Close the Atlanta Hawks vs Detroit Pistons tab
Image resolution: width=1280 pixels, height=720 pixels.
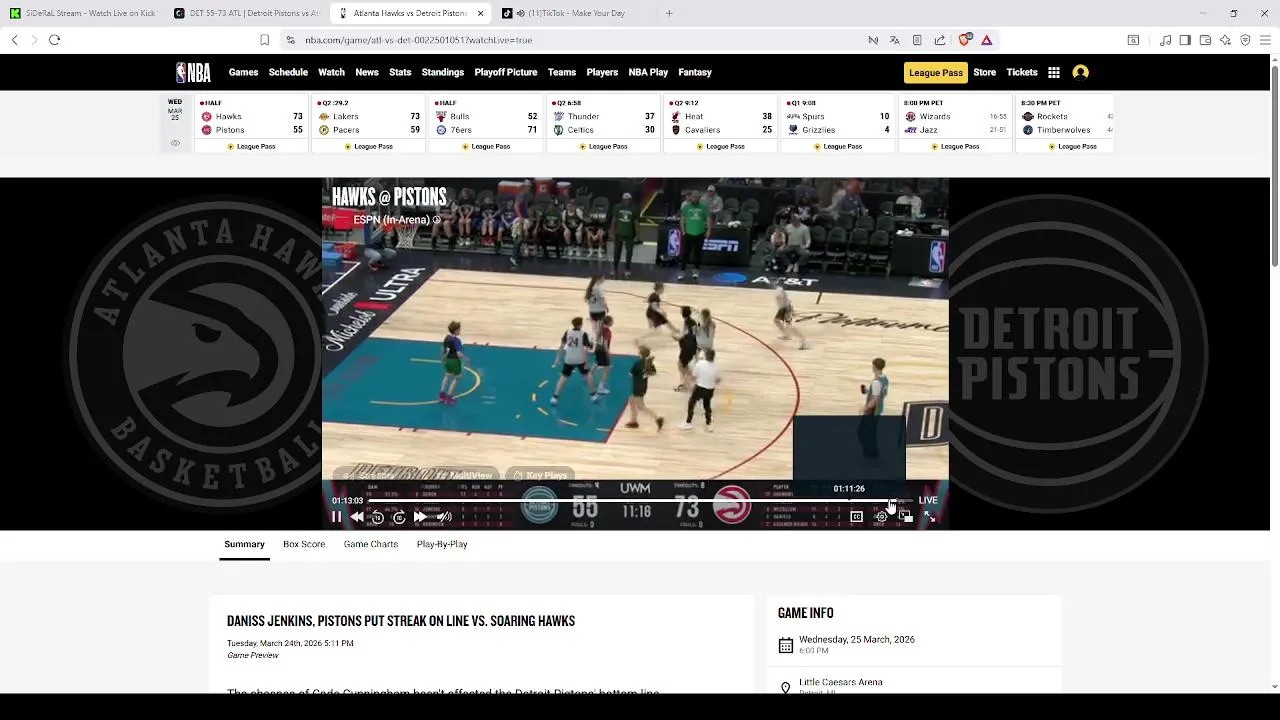480,13
